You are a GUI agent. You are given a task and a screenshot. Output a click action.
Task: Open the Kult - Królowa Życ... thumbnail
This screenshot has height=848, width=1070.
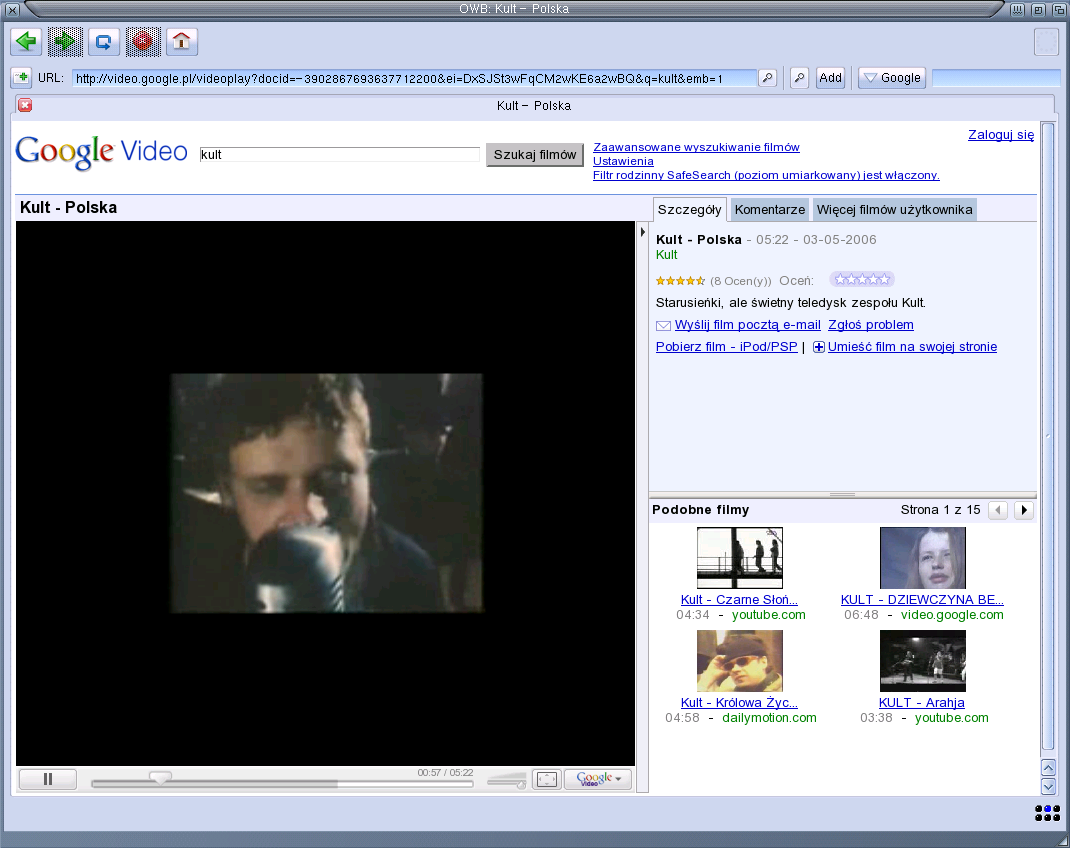pos(740,661)
